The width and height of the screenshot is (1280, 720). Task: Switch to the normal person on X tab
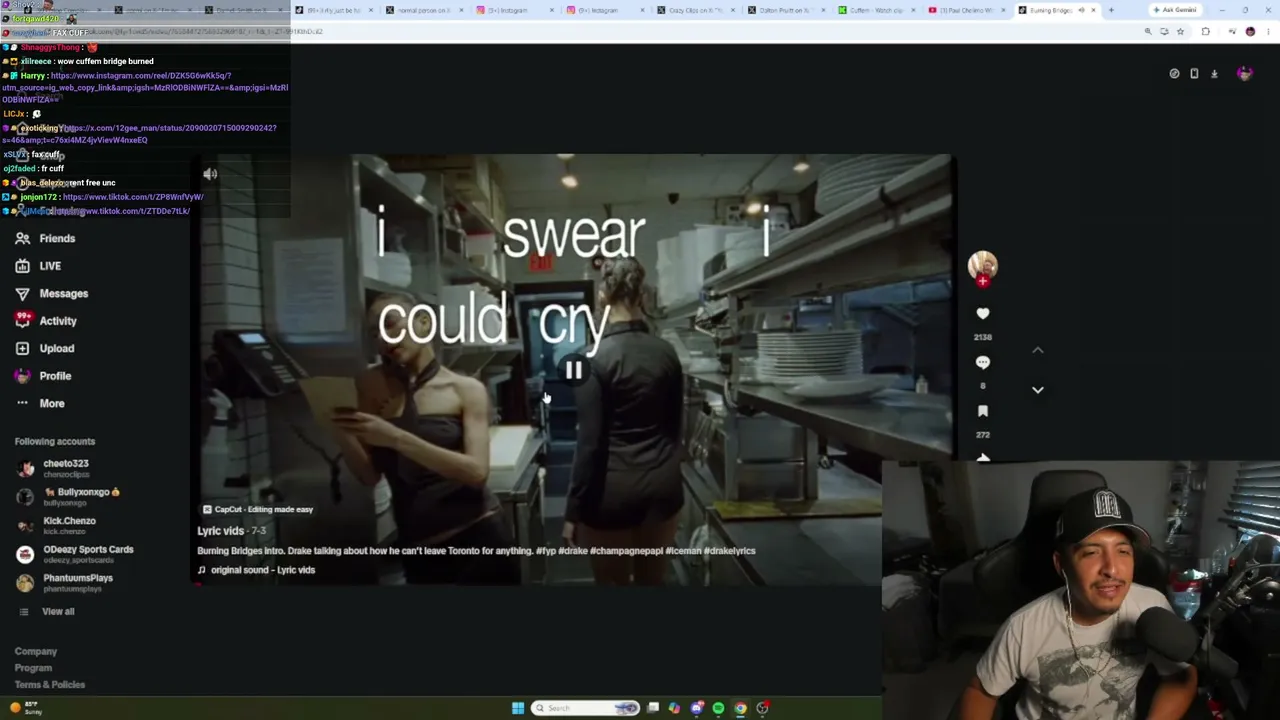click(424, 10)
